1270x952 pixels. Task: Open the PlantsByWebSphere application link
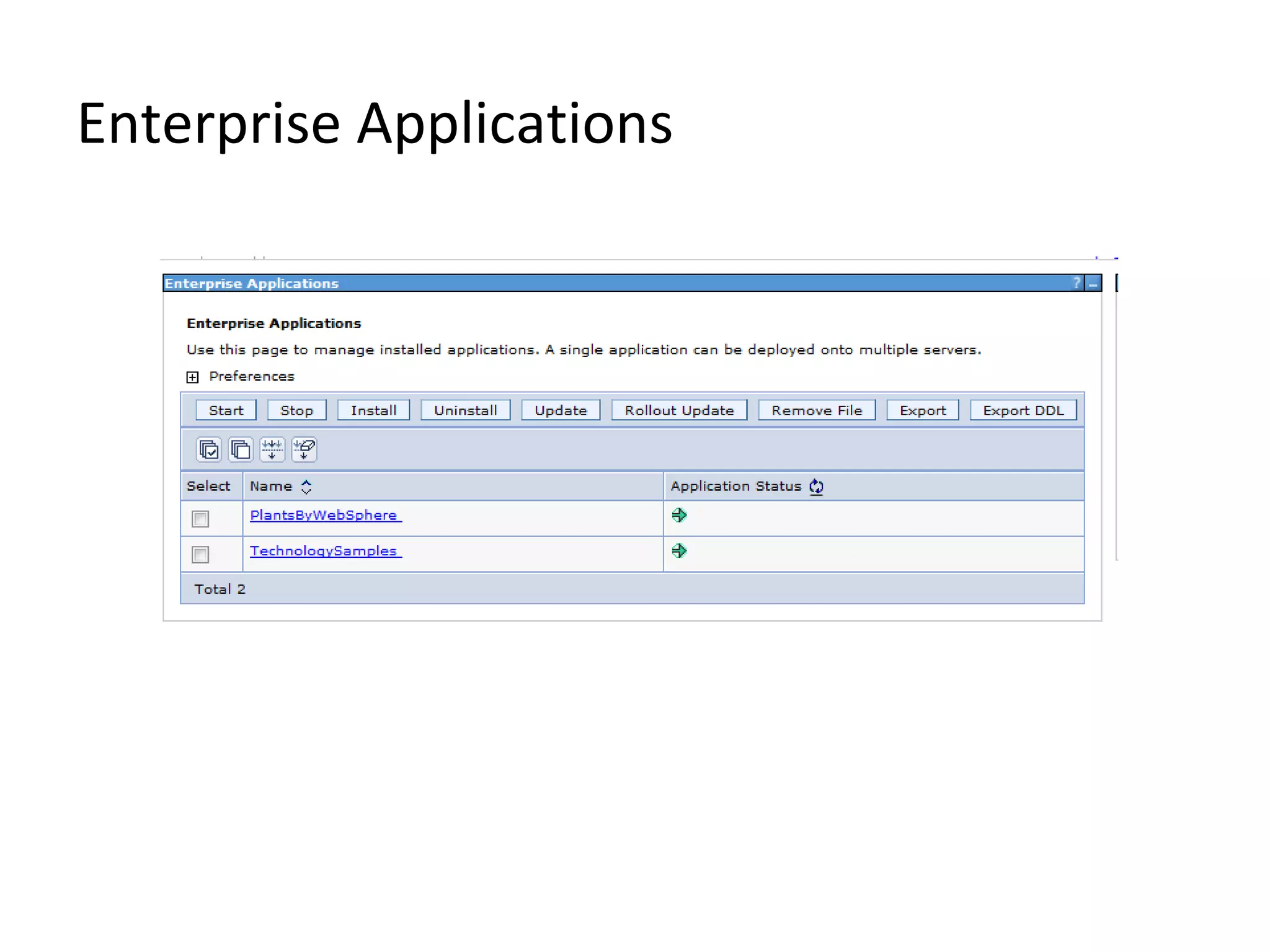pyautogui.click(x=326, y=515)
